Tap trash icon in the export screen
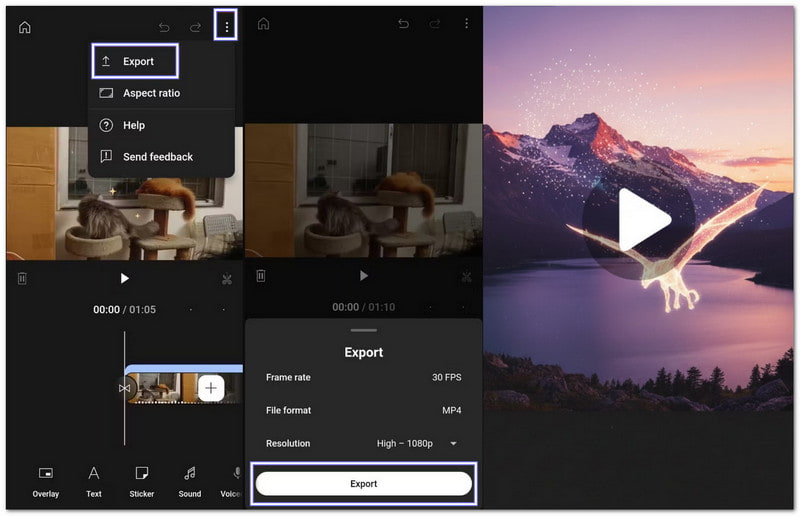 pyautogui.click(x=261, y=276)
